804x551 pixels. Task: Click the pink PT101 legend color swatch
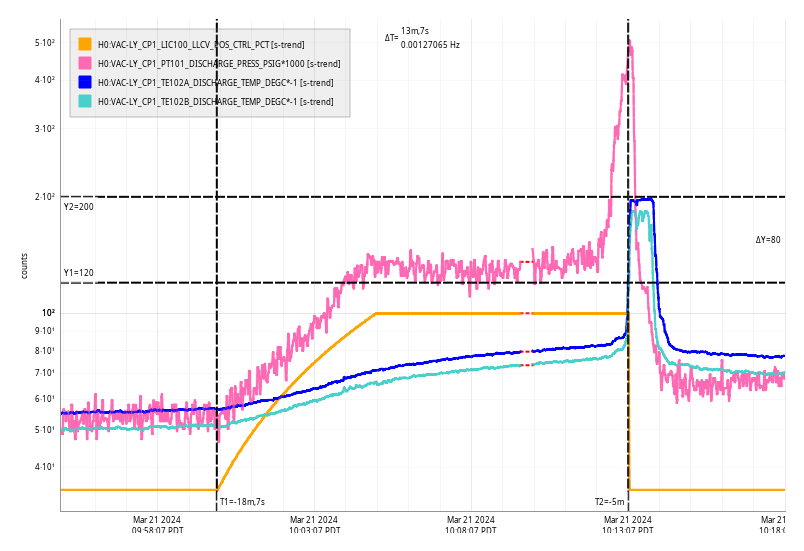(x=85, y=63)
